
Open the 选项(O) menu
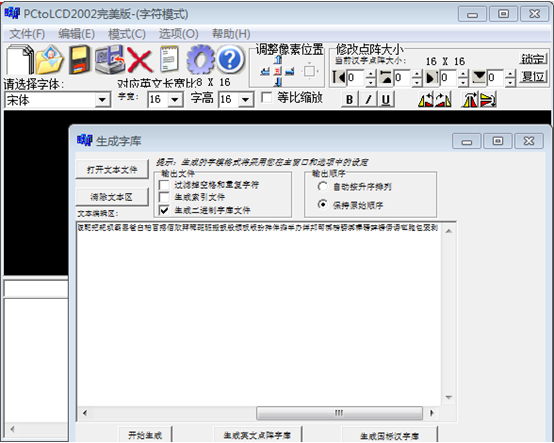coord(178,34)
